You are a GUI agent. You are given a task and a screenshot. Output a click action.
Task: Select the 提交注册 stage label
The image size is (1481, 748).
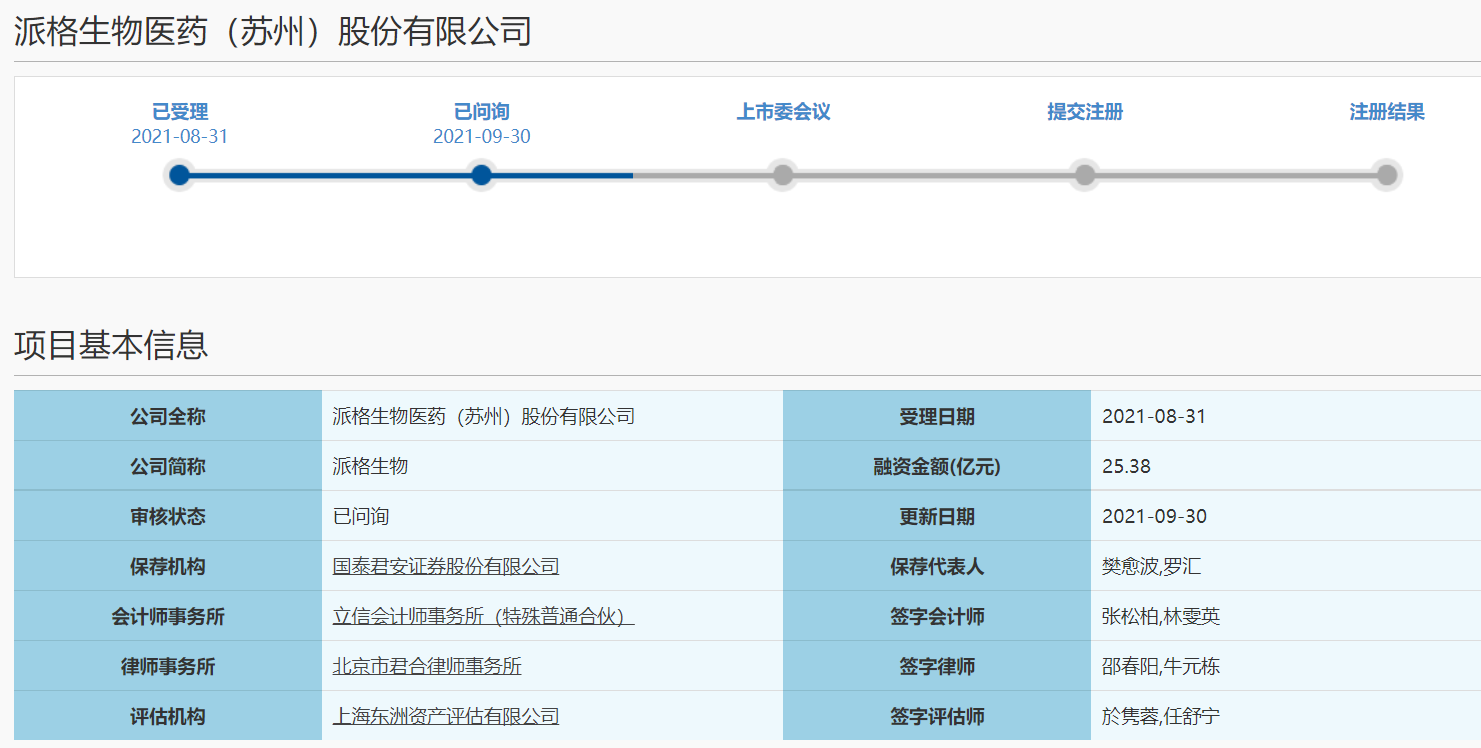1085,112
